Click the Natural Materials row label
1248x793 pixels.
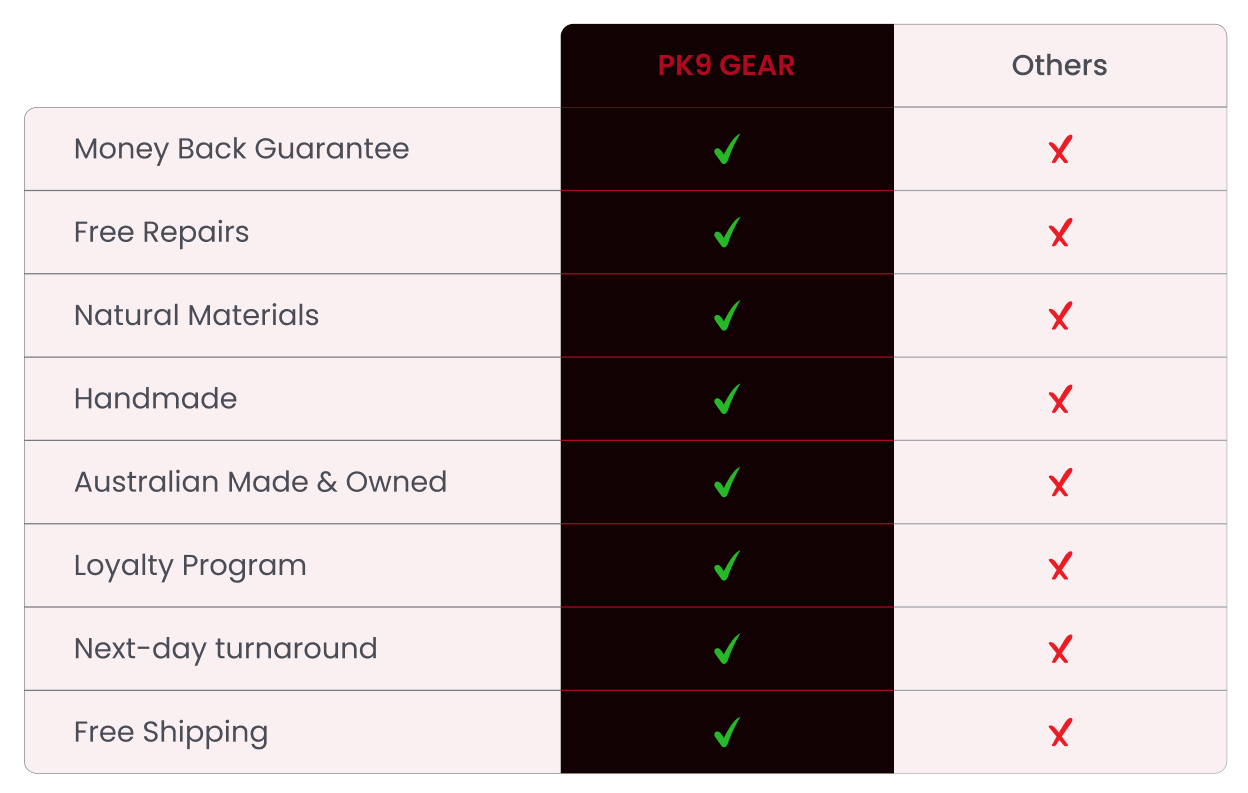coord(196,316)
